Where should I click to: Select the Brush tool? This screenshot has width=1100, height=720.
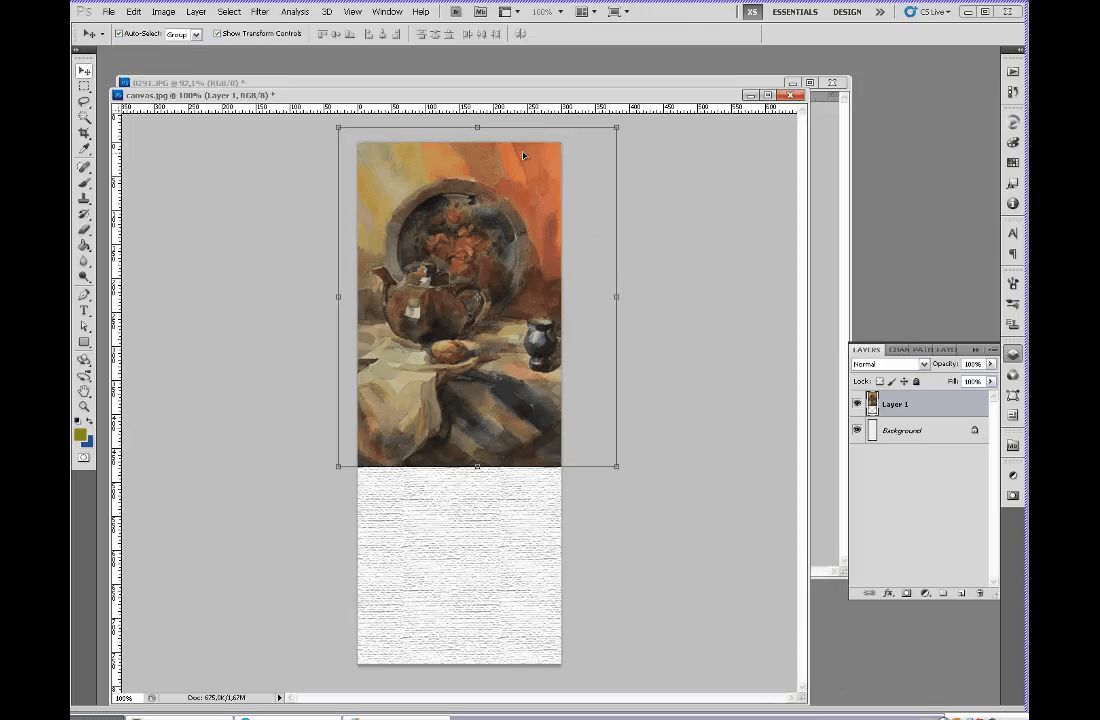coord(83,182)
